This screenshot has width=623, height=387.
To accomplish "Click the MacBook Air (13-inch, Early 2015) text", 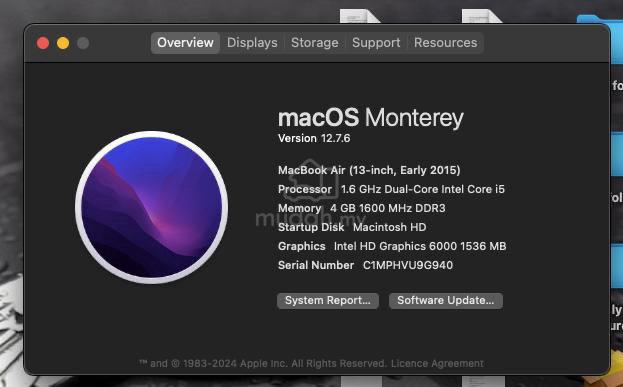I will coord(369,170).
